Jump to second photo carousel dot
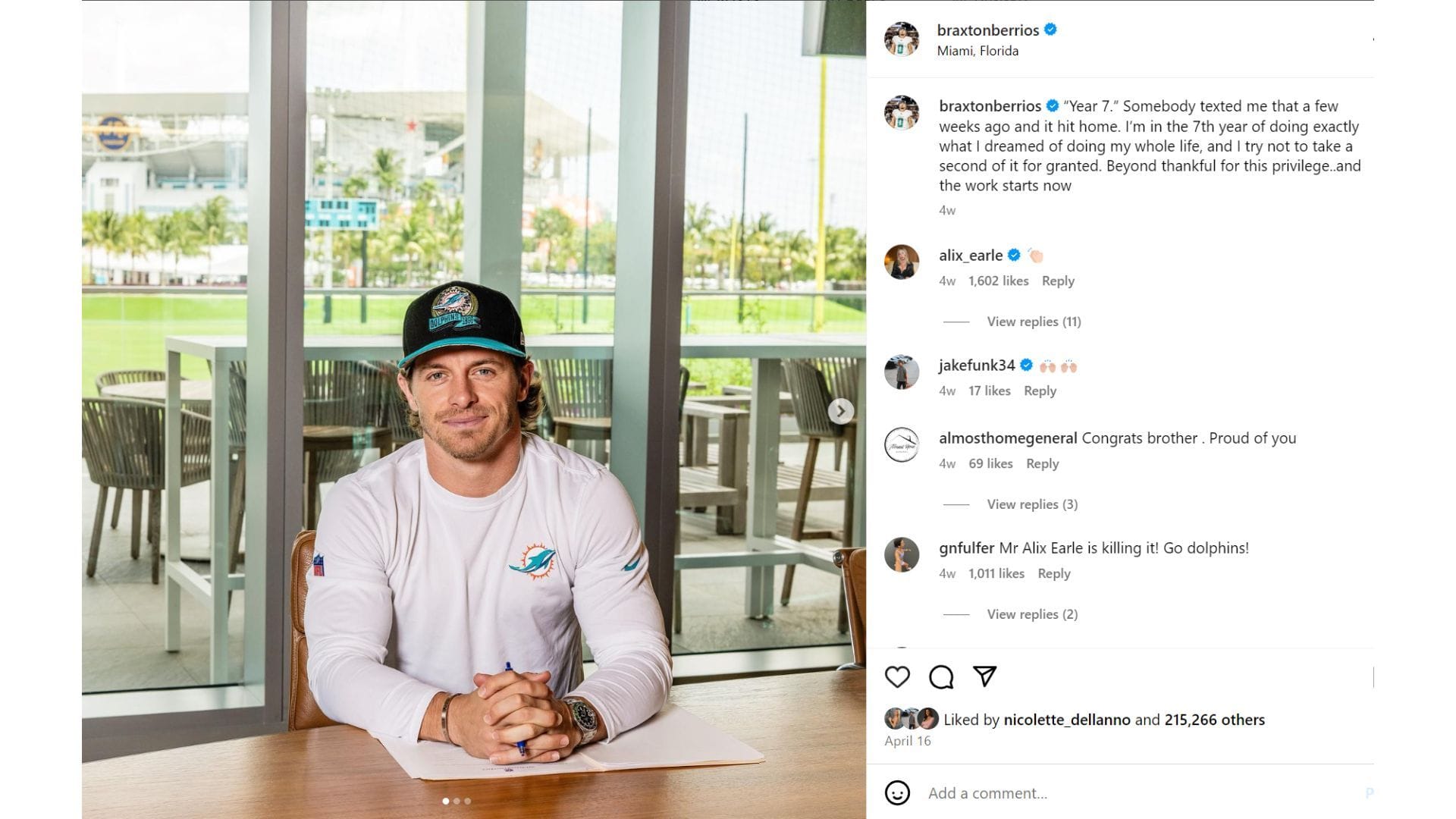The image size is (1456, 819). tap(457, 801)
